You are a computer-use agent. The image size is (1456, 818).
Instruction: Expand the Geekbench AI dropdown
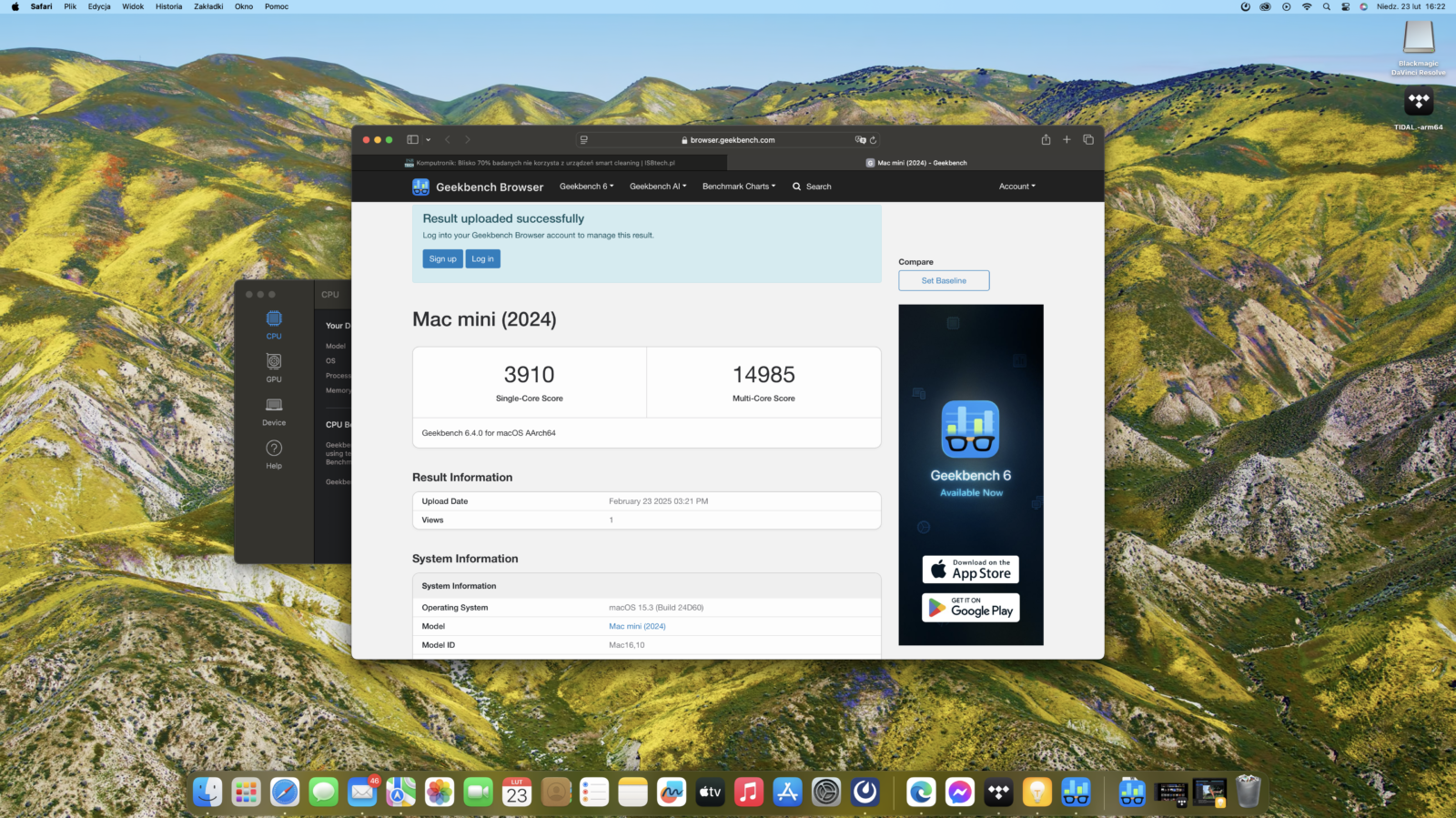tap(658, 187)
